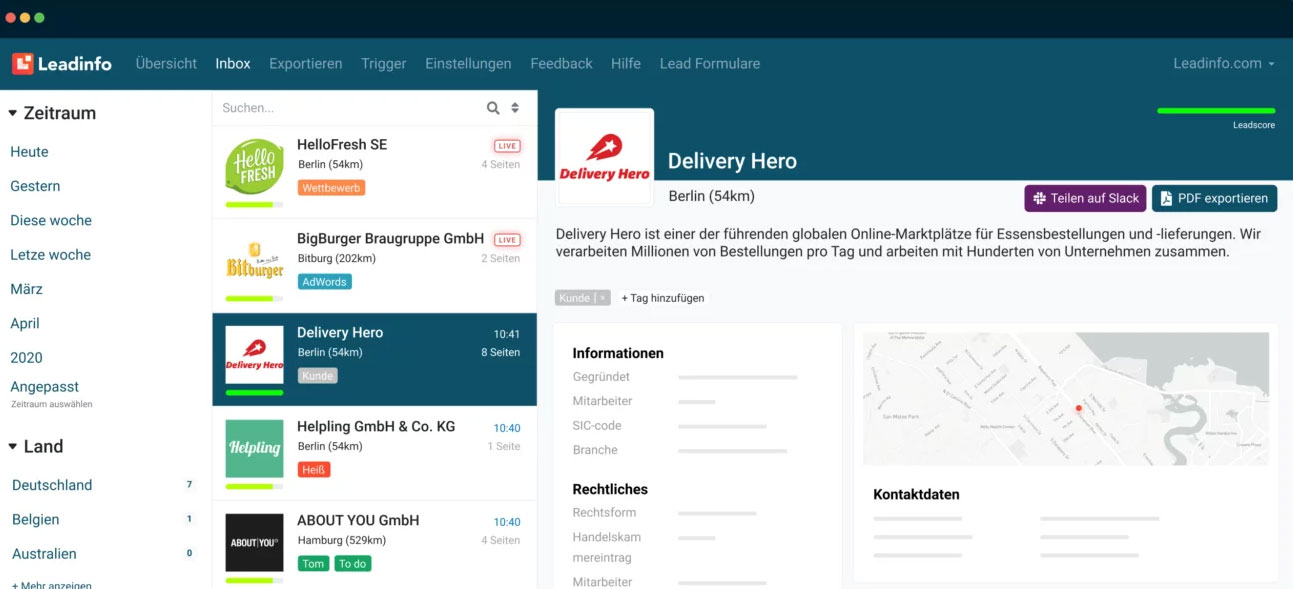This screenshot has height=589, width=1293.
Task: Open the Trigger section
Action: (x=384, y=63)
